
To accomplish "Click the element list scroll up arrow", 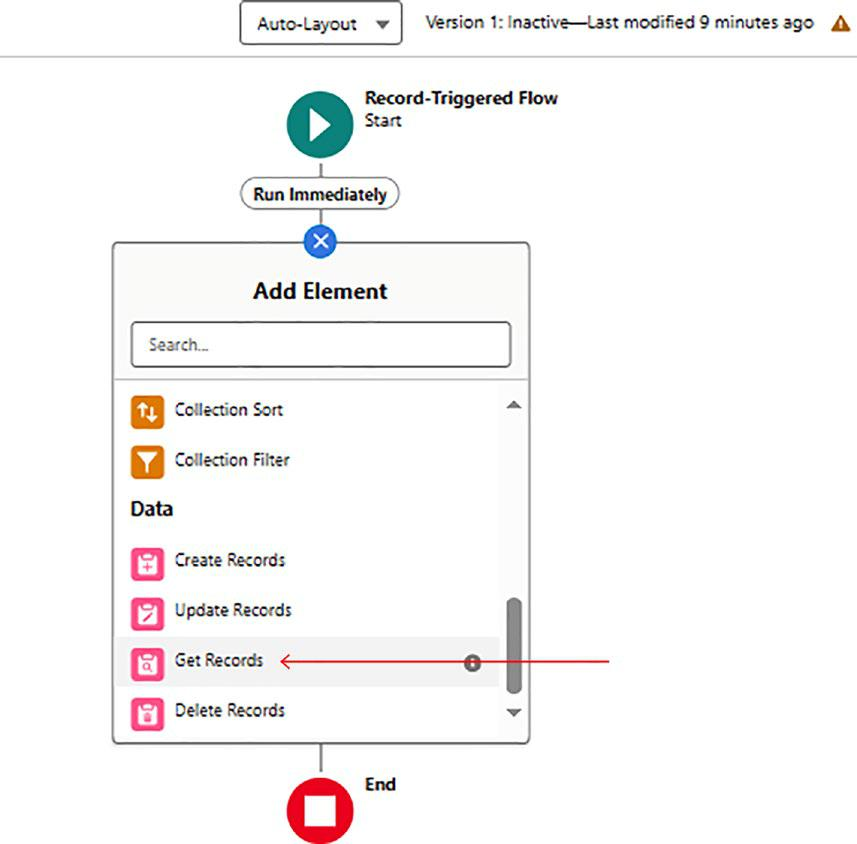I will pos(514,405).
